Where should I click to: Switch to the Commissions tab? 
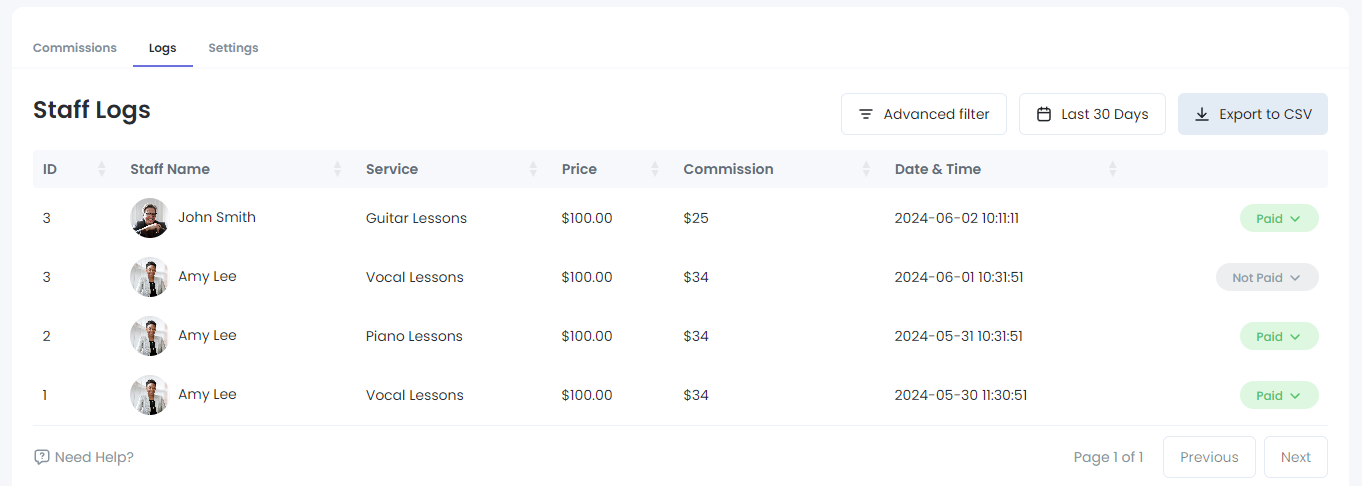point(75,48)
